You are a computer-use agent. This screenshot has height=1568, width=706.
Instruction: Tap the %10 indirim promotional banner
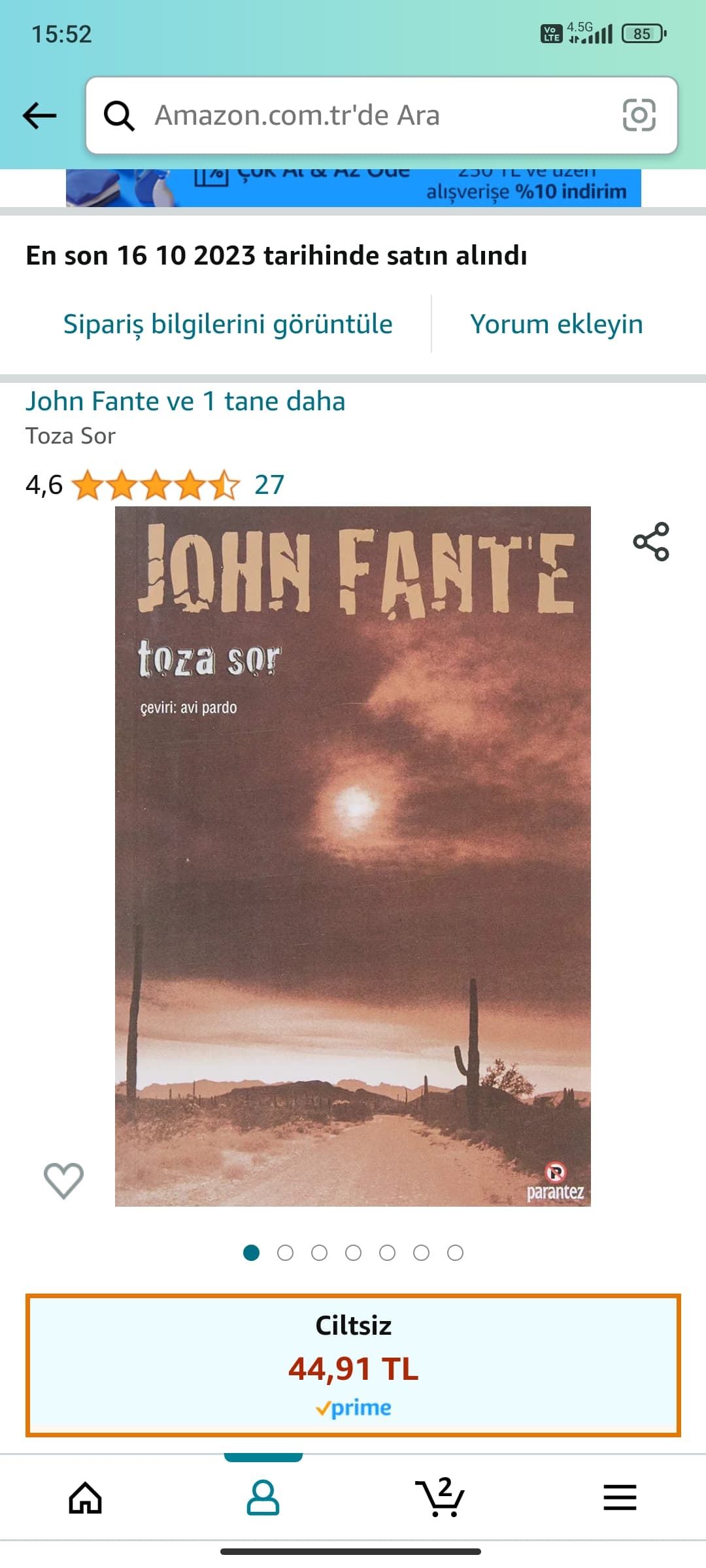click(x=353, y=188)
